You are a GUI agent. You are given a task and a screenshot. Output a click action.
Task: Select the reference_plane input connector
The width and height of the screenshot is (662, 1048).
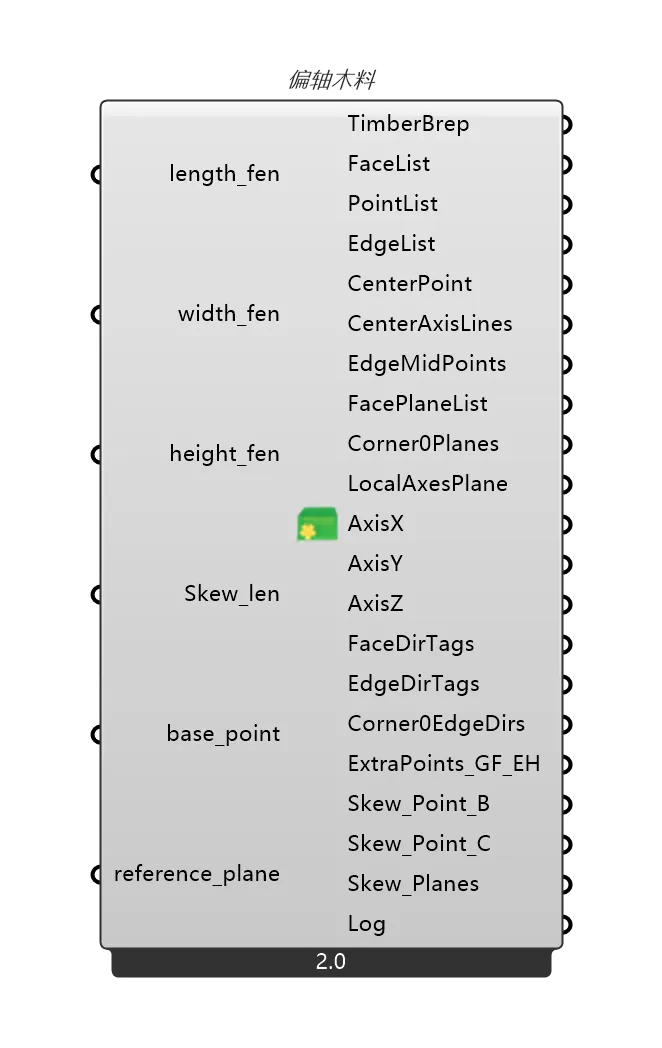pos(97,873)
